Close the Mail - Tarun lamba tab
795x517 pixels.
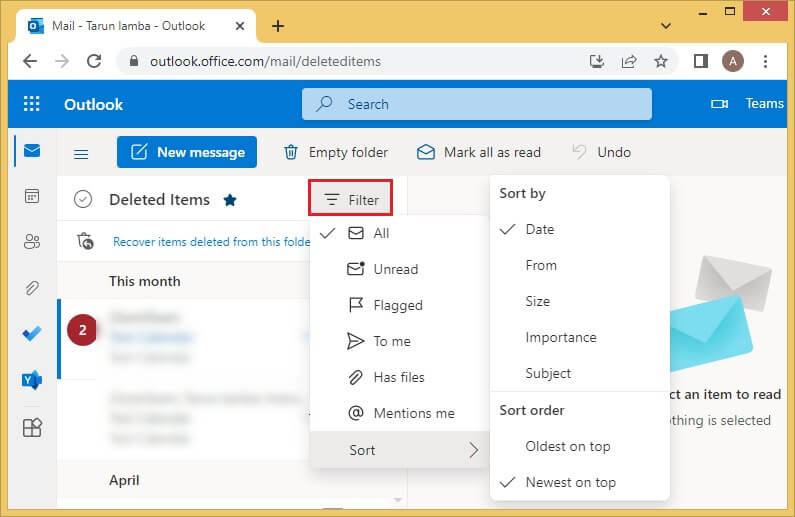(240, 26)
